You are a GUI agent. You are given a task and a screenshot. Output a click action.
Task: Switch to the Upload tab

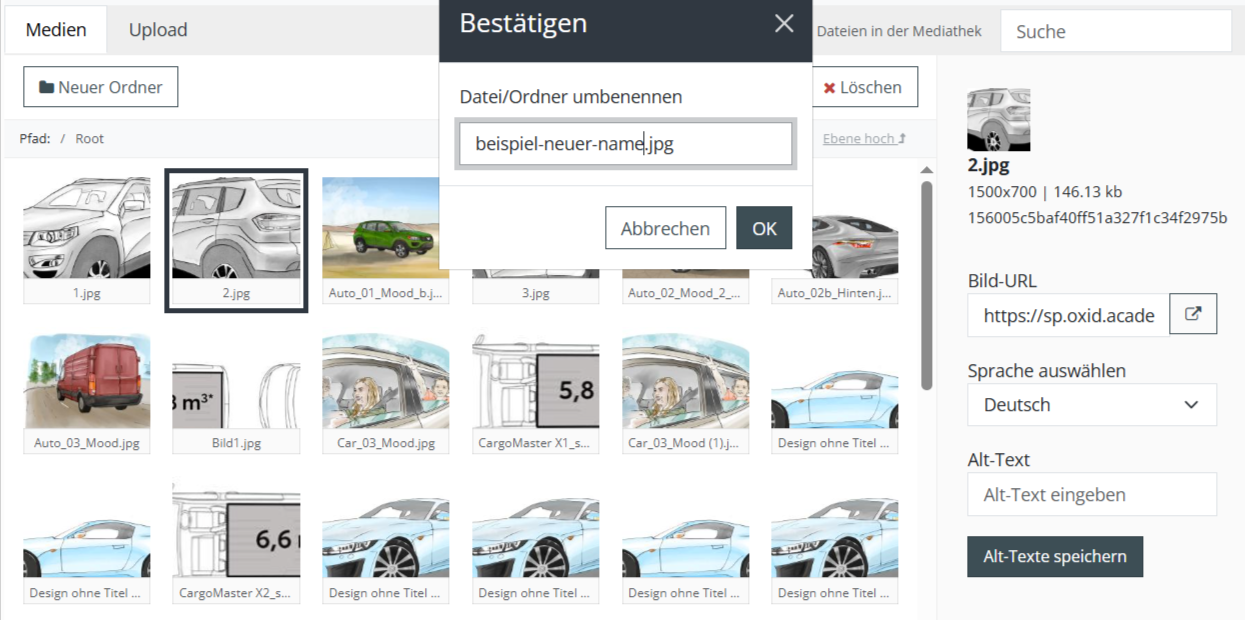(158, 30)
